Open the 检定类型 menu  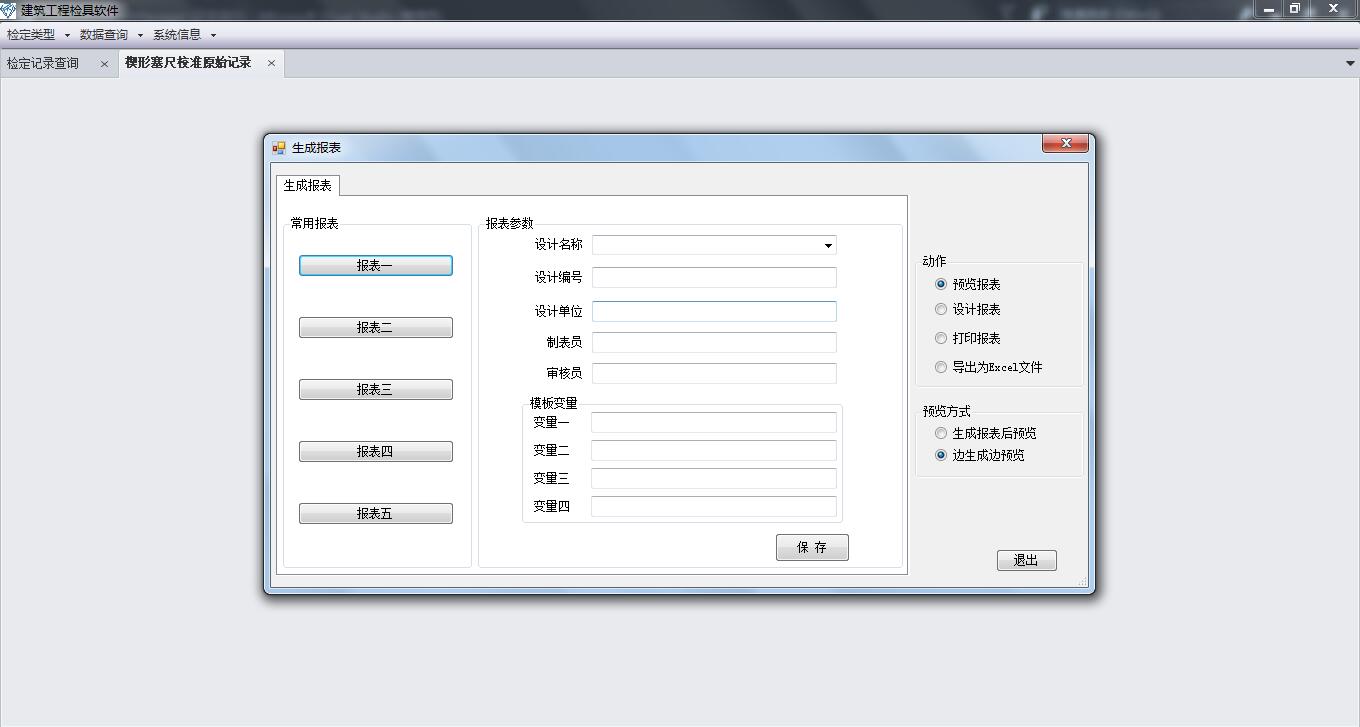(x=37, y=35)
